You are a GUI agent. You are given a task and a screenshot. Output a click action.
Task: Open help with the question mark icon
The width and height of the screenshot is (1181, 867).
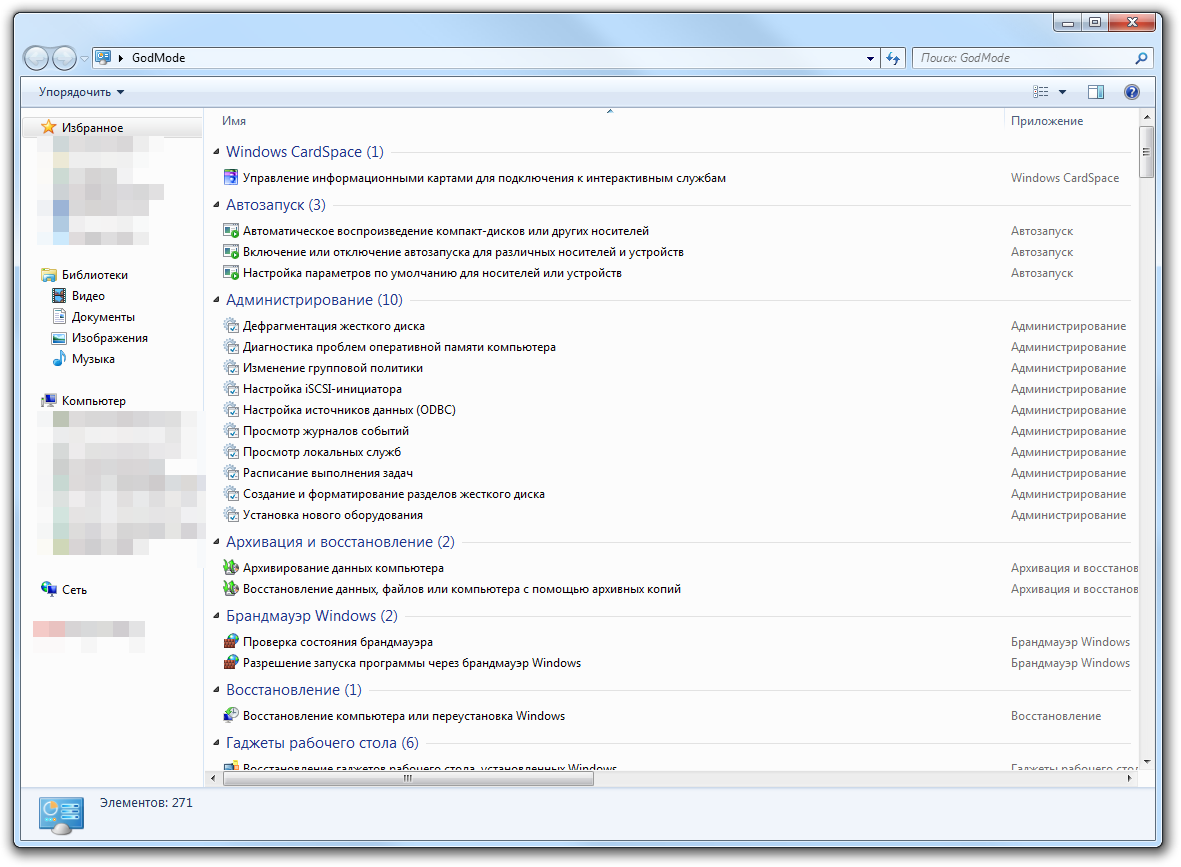coord(1131,92)
